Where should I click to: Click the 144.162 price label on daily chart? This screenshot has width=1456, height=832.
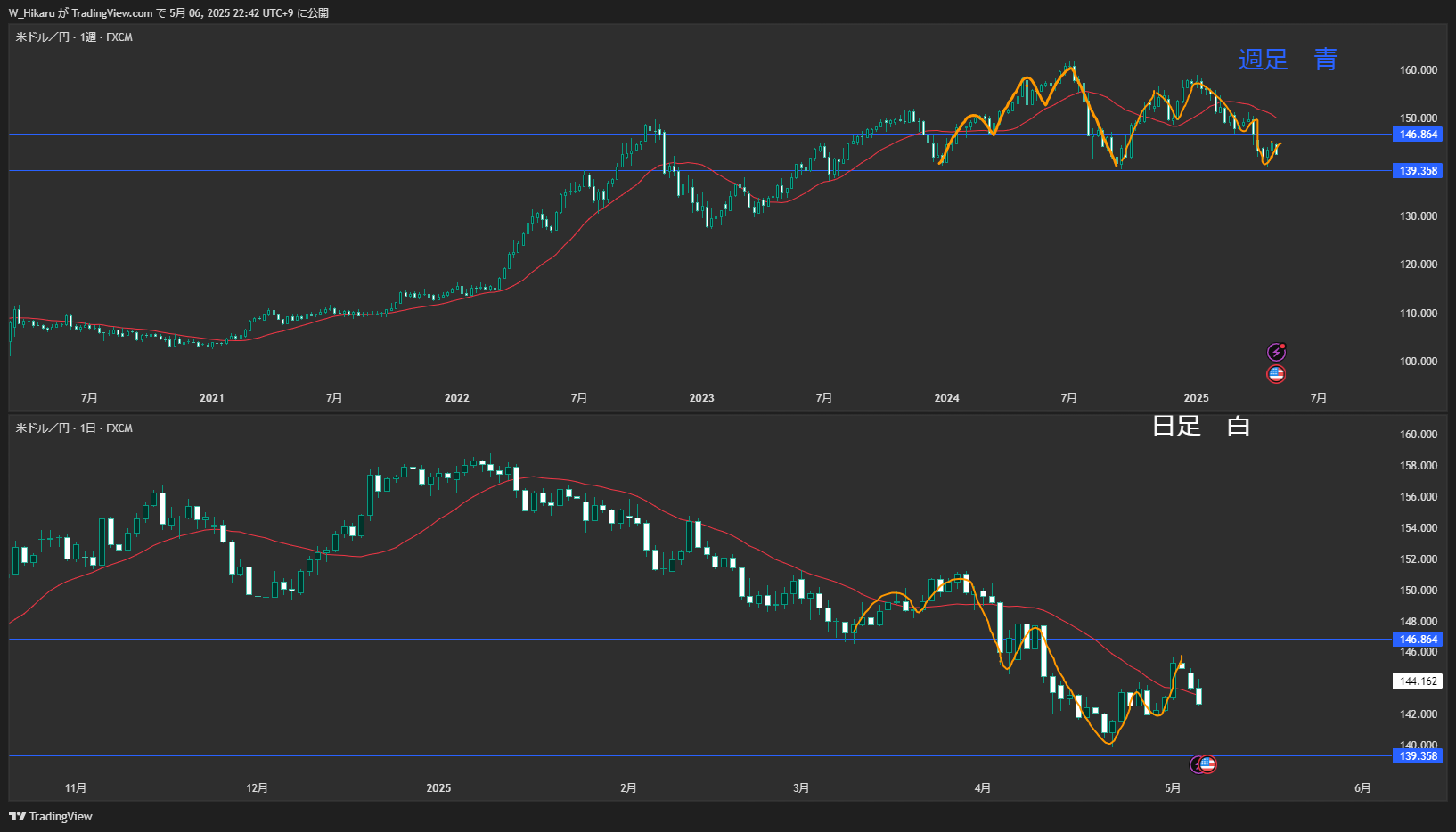pyautogui.click(x=1418, y=681)
